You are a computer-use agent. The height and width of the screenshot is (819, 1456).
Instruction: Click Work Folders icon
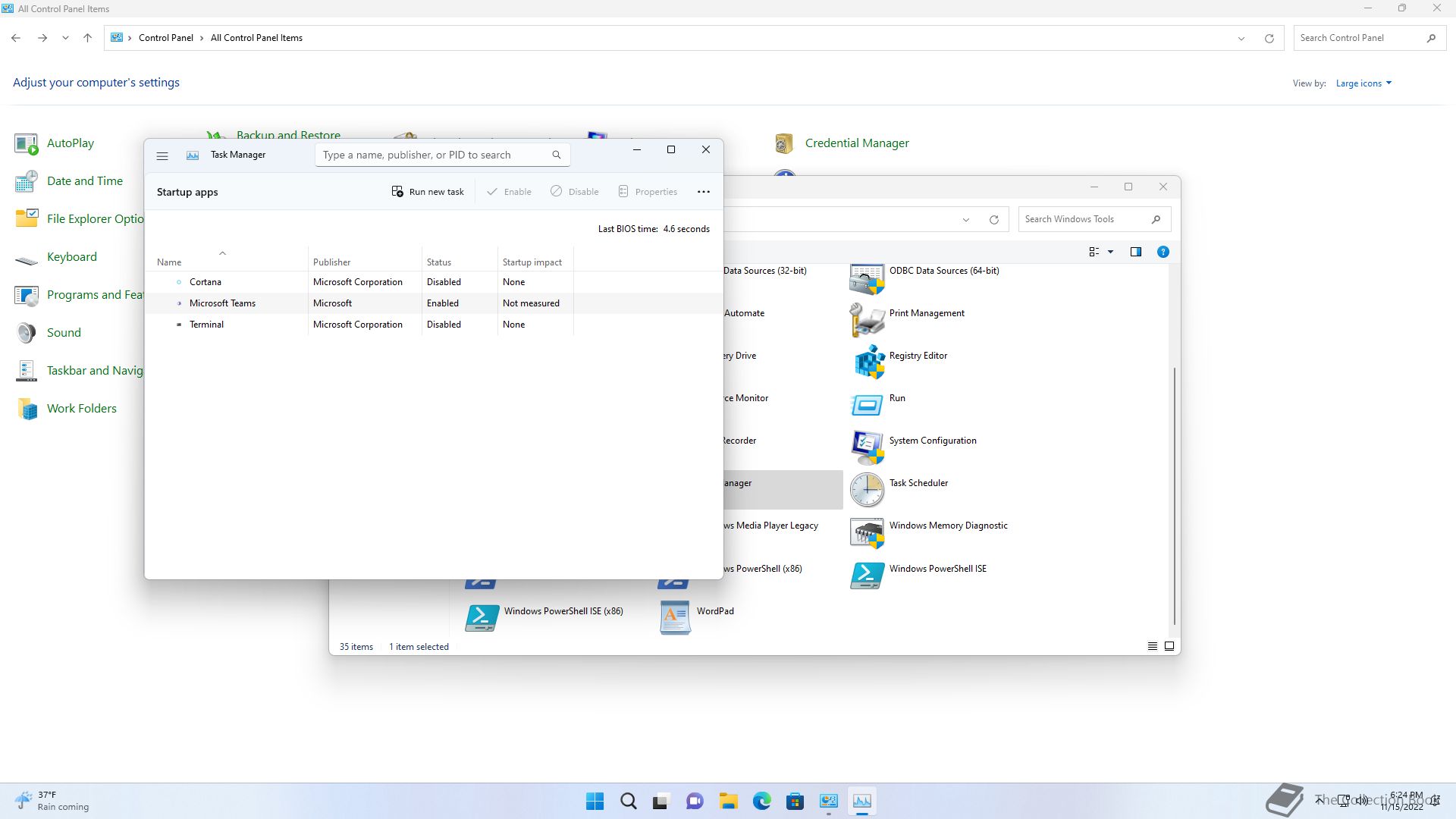[27, 409]
